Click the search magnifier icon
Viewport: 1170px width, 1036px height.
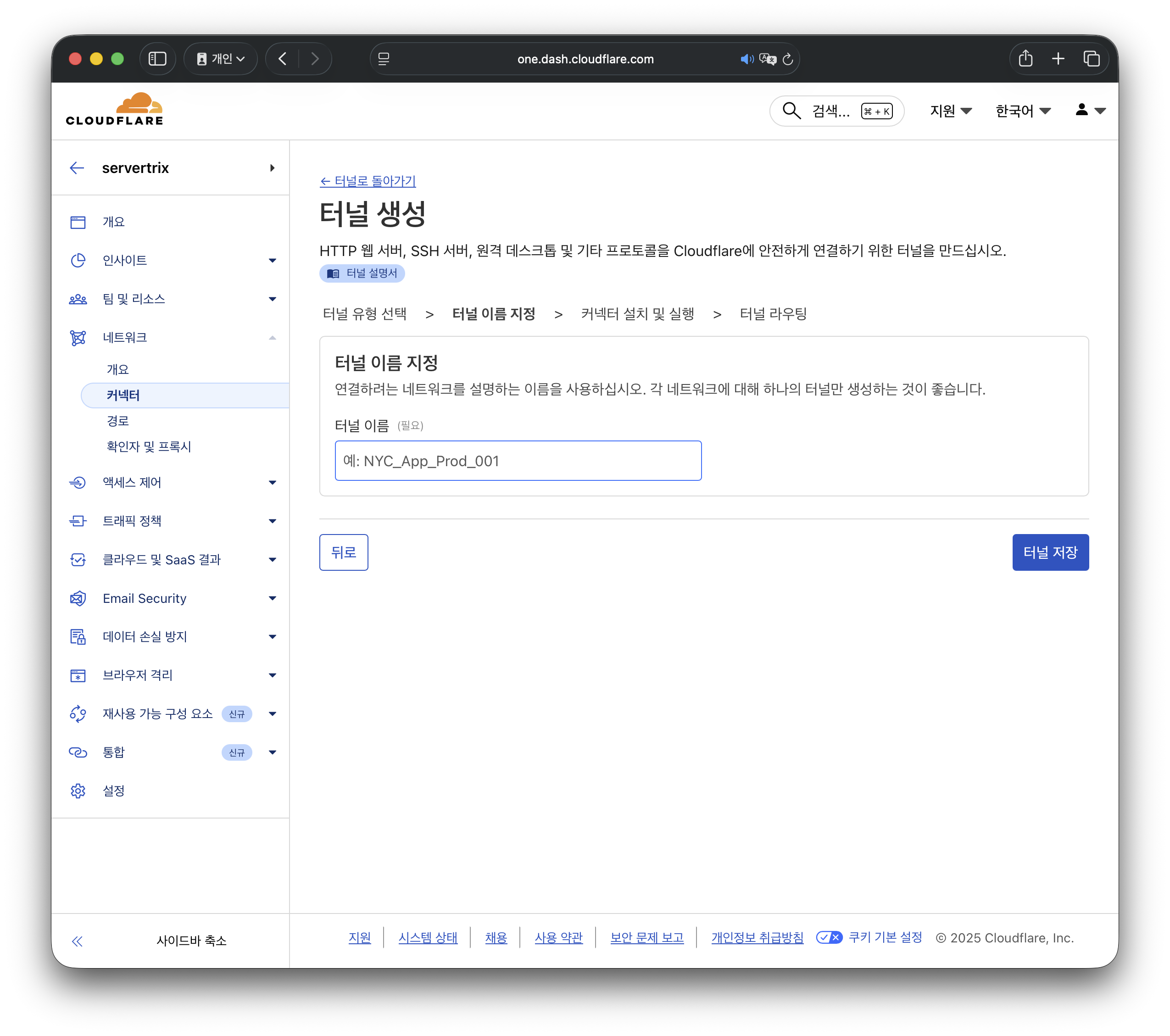(x=791, y=111)
